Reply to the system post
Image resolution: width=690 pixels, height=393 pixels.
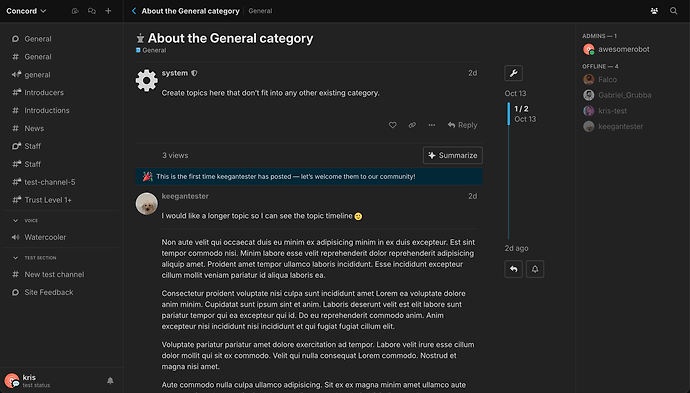coord(462,125)
